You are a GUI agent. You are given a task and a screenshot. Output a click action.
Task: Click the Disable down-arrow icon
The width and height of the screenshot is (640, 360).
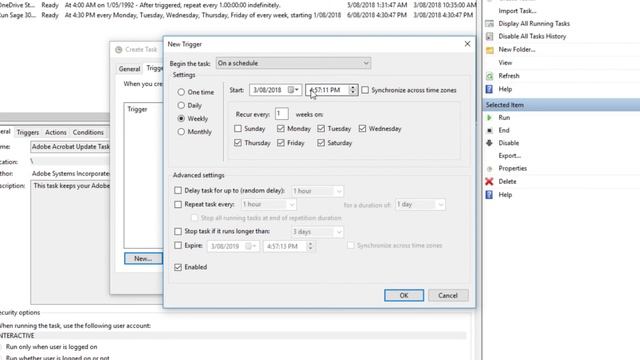(x=489, y=143)
